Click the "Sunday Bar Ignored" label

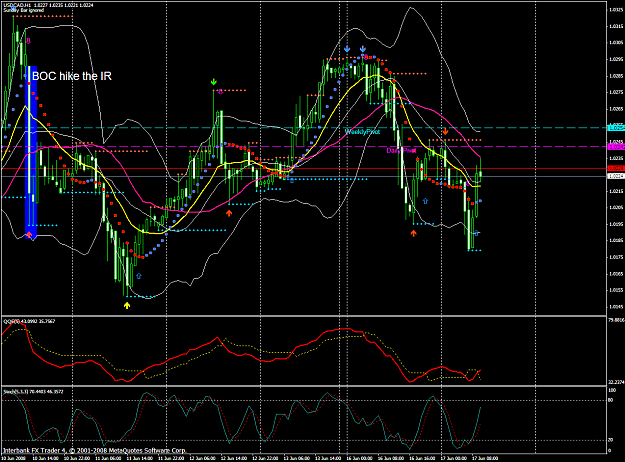coord(24,10)
